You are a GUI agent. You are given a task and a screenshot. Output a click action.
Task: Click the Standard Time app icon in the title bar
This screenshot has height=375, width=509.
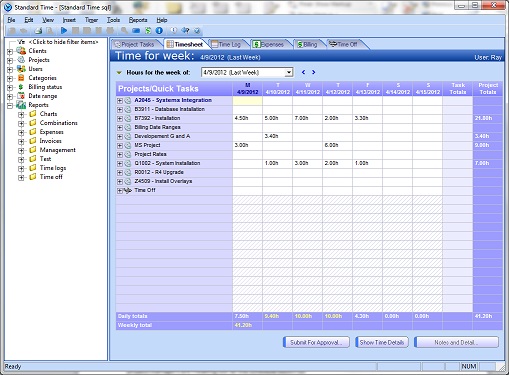(x=8, y=7)
